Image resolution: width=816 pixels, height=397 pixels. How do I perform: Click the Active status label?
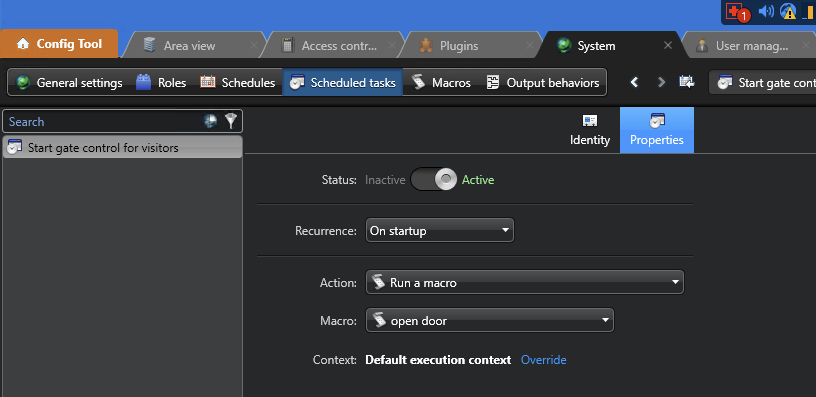click(x=478, y=180)
